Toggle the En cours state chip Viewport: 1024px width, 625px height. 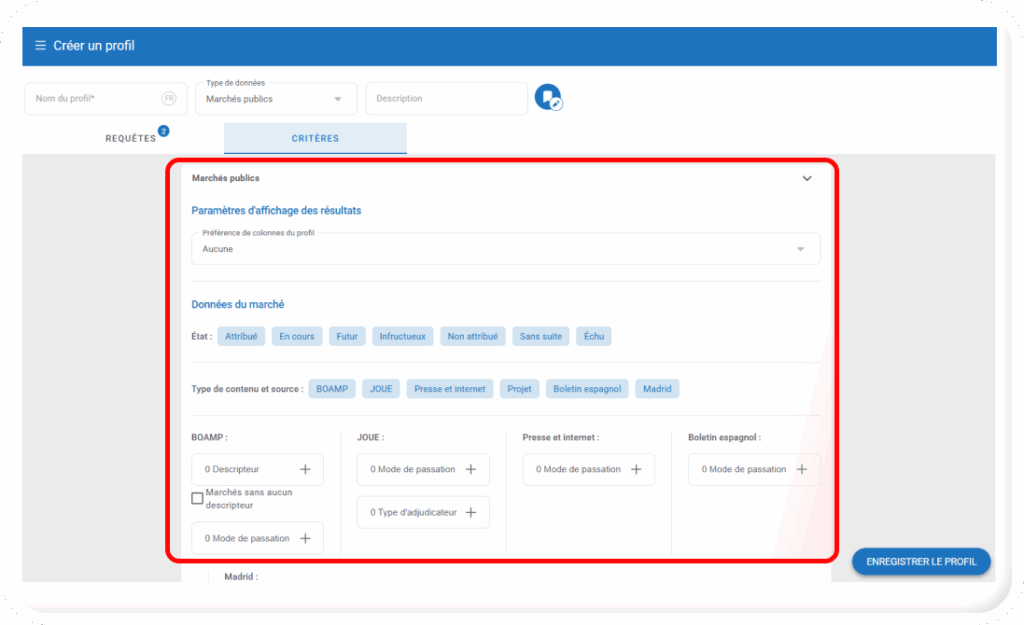[x=297, y=337]
